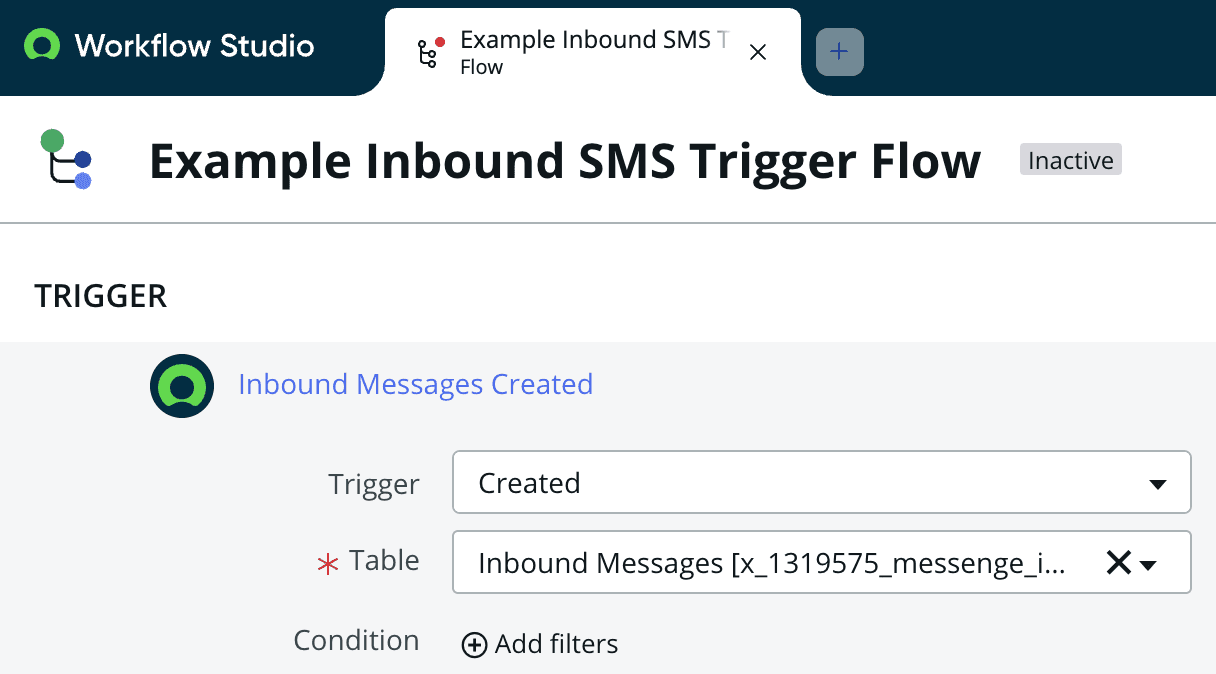Select the flow icon beside the page title
The height and width of the screenshot is (674, 1216).
pos(64,158)
